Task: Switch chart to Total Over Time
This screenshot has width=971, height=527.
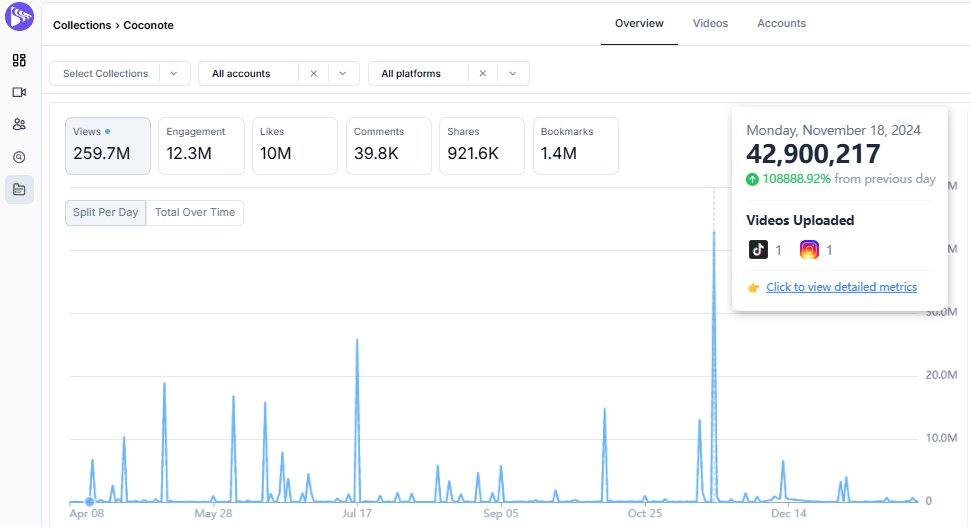Action: tap(195, 213)
